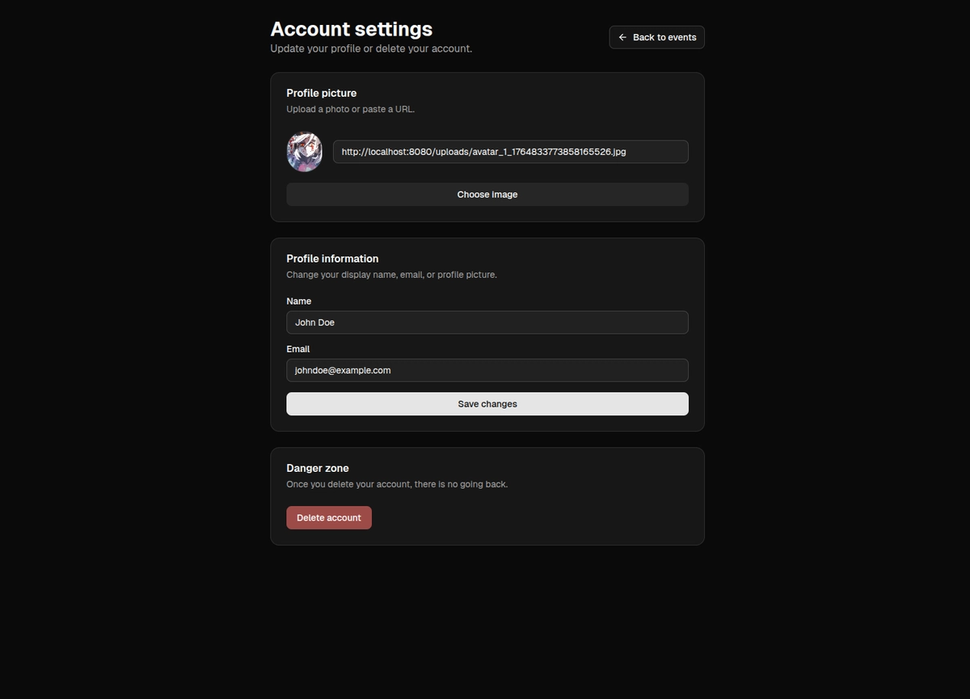Click the Profile picture section title
970x699 pixels.
pos(321,93)
